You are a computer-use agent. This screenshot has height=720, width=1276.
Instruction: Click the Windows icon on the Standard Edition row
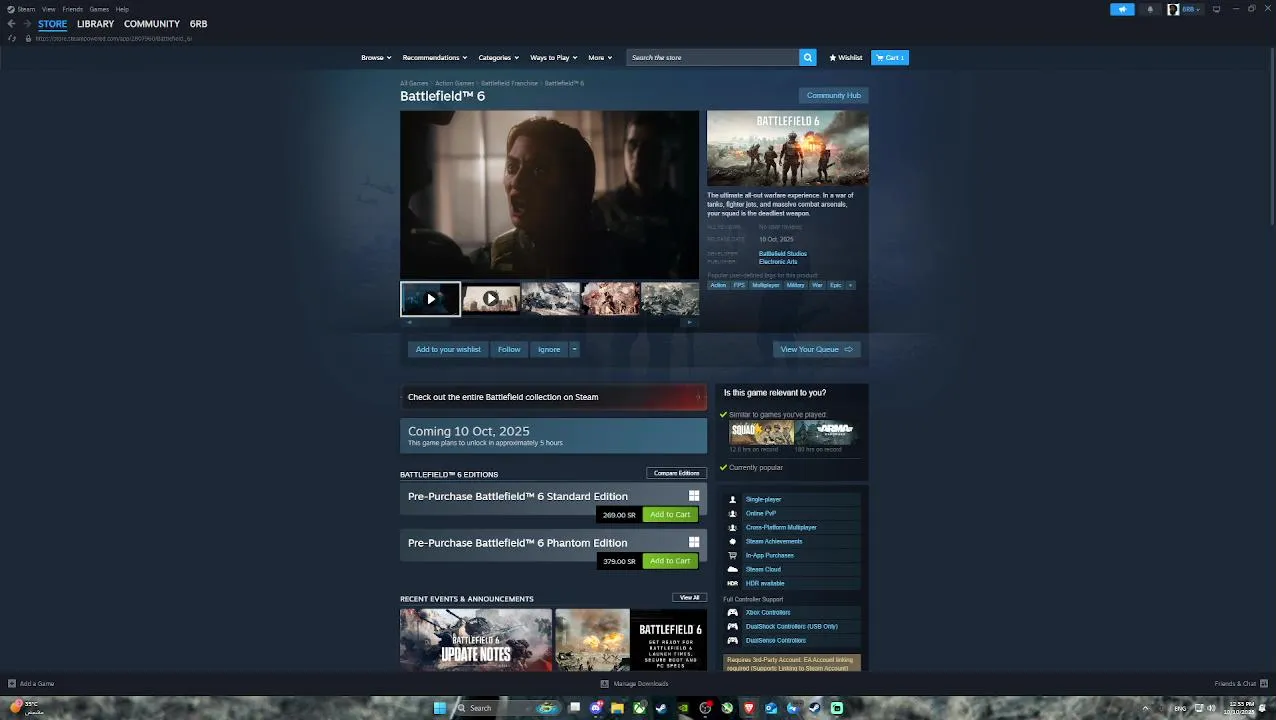pos(694,496)
